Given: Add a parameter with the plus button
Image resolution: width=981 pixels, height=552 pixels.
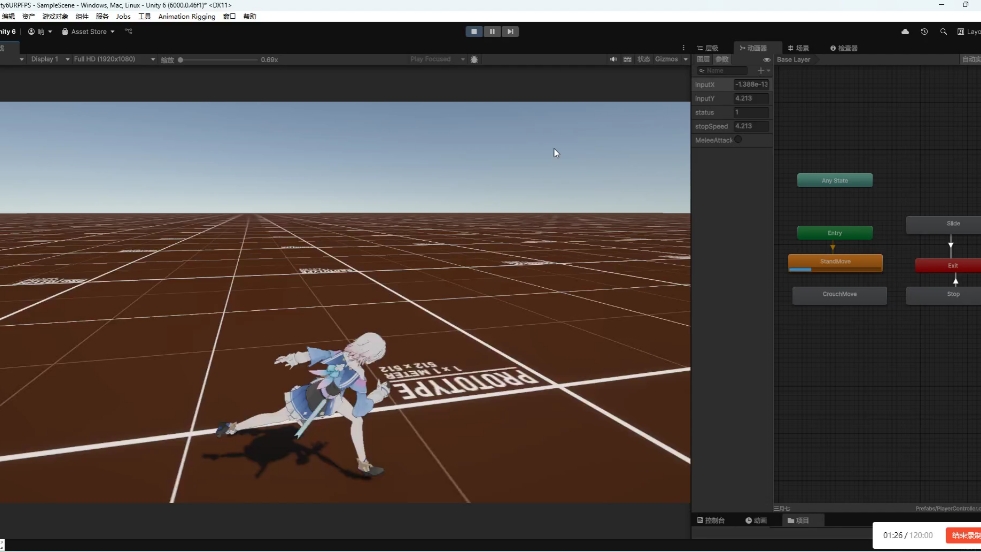Looking at the screenshot, I should click(763, 71).
